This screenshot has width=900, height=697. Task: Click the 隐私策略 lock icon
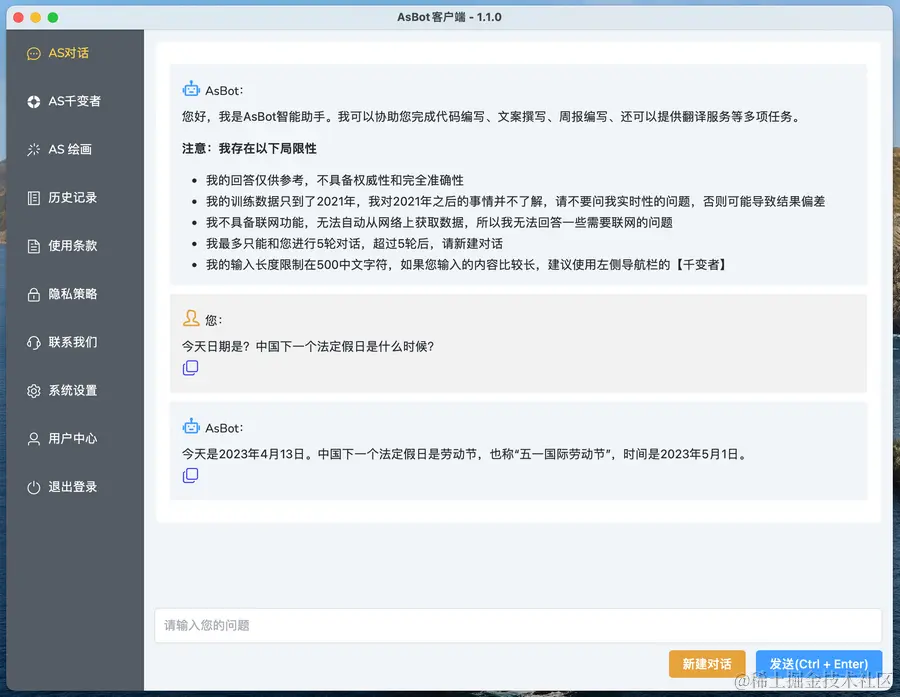pos(34,295)
